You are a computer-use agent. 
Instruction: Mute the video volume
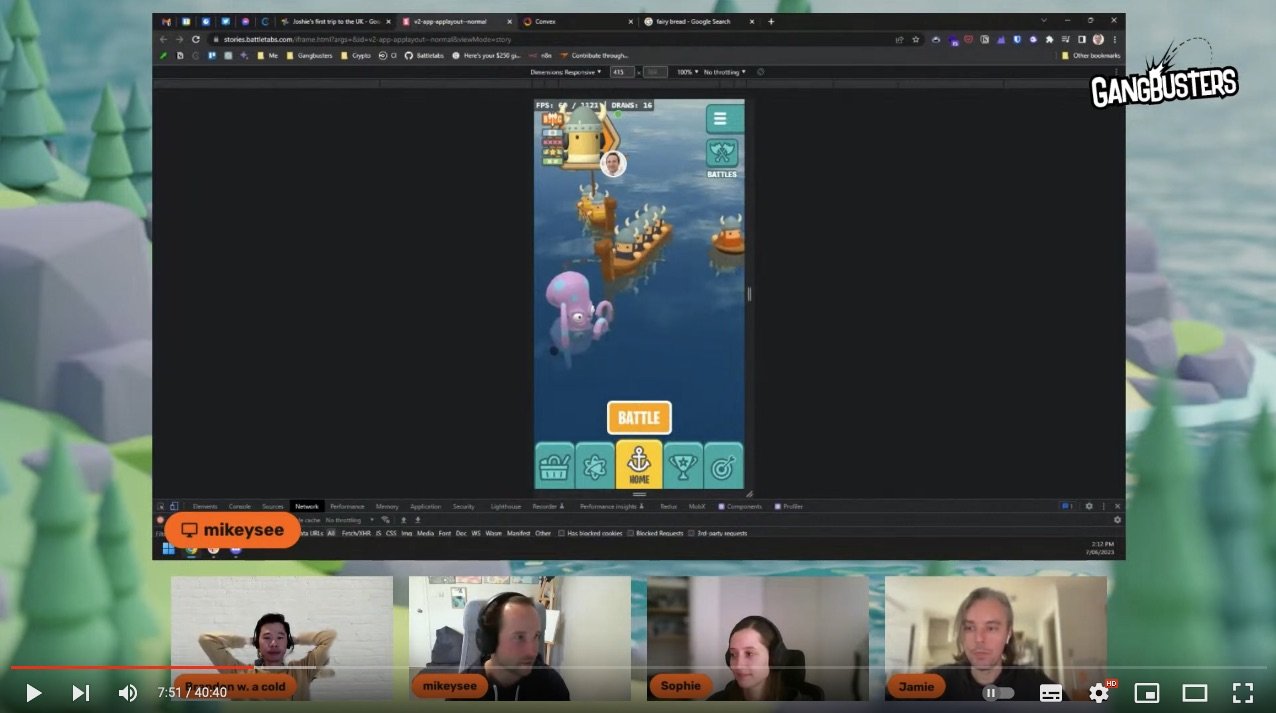[128, 692]
